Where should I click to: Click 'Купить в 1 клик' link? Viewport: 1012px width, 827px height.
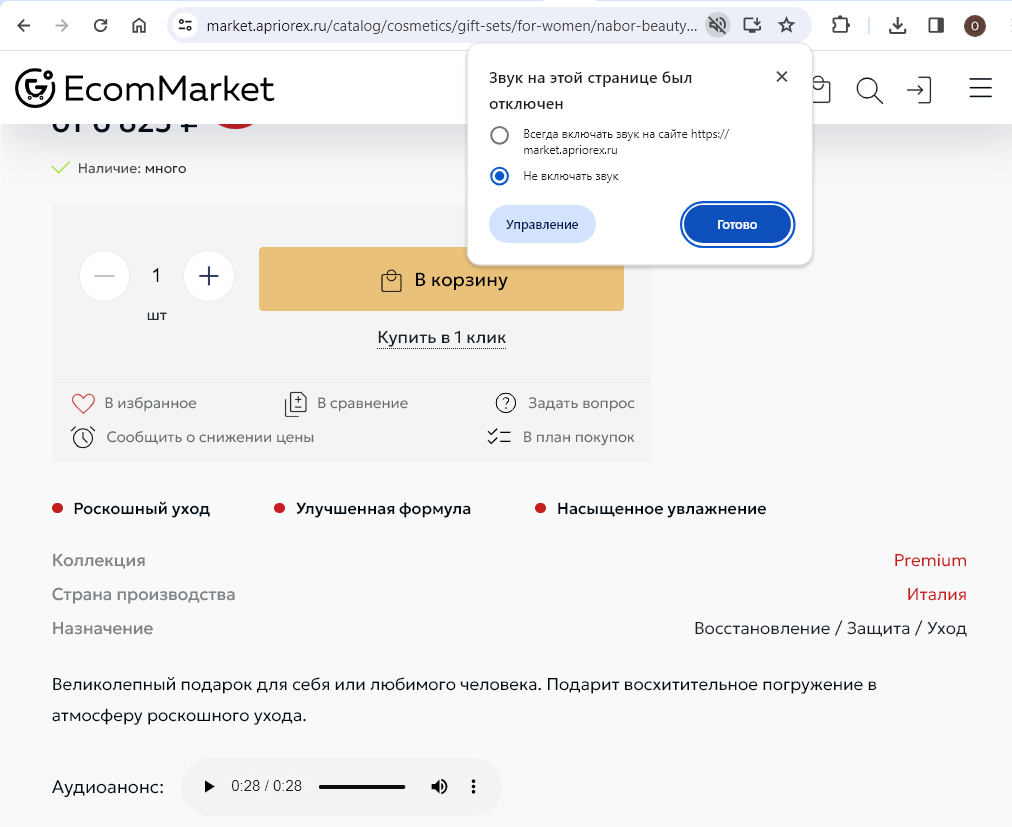pos(441,338)
